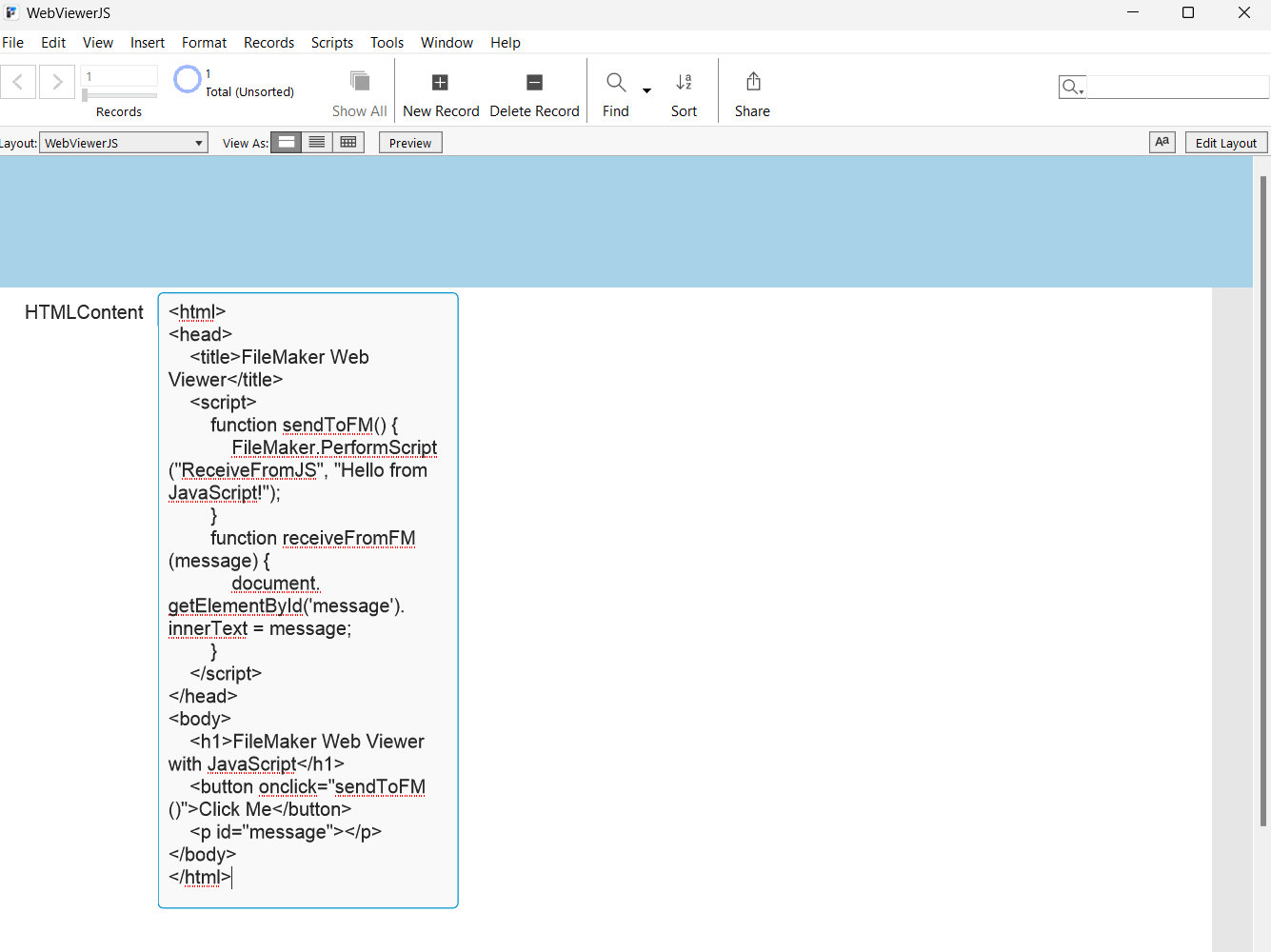Switch to Table view

pyautogui.click(x=348, y=142)
